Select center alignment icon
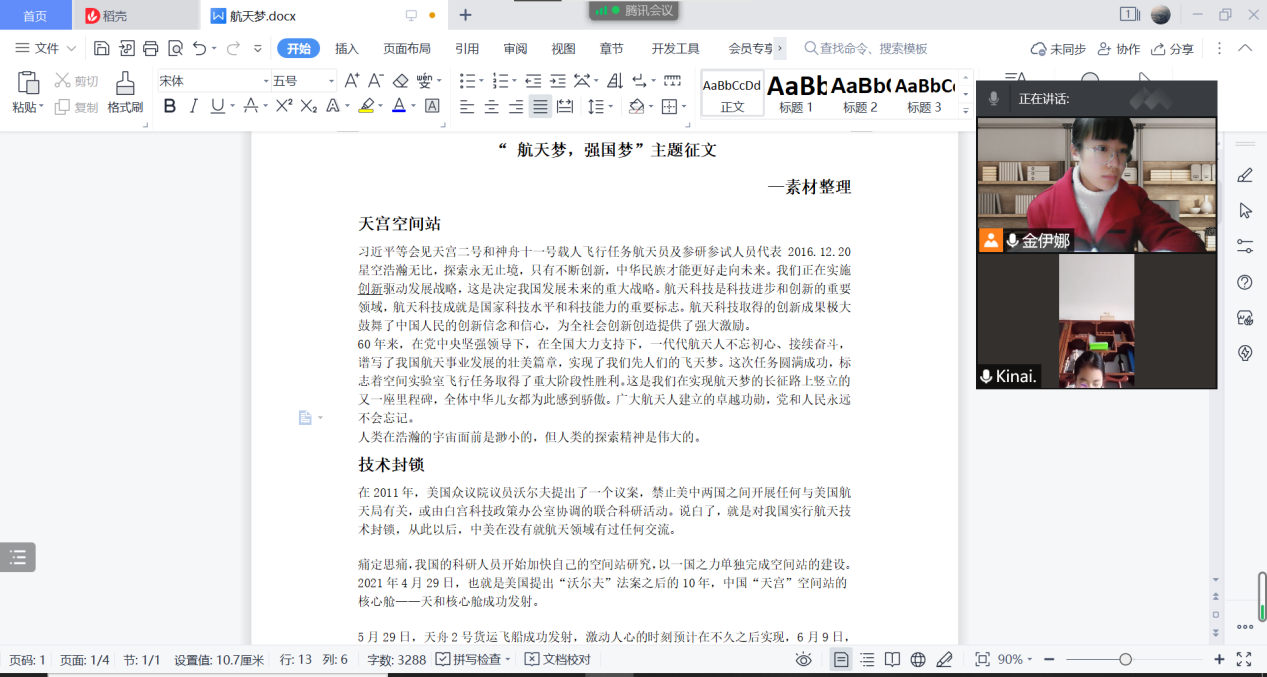Screen dimensions: 1267x677 492,106
